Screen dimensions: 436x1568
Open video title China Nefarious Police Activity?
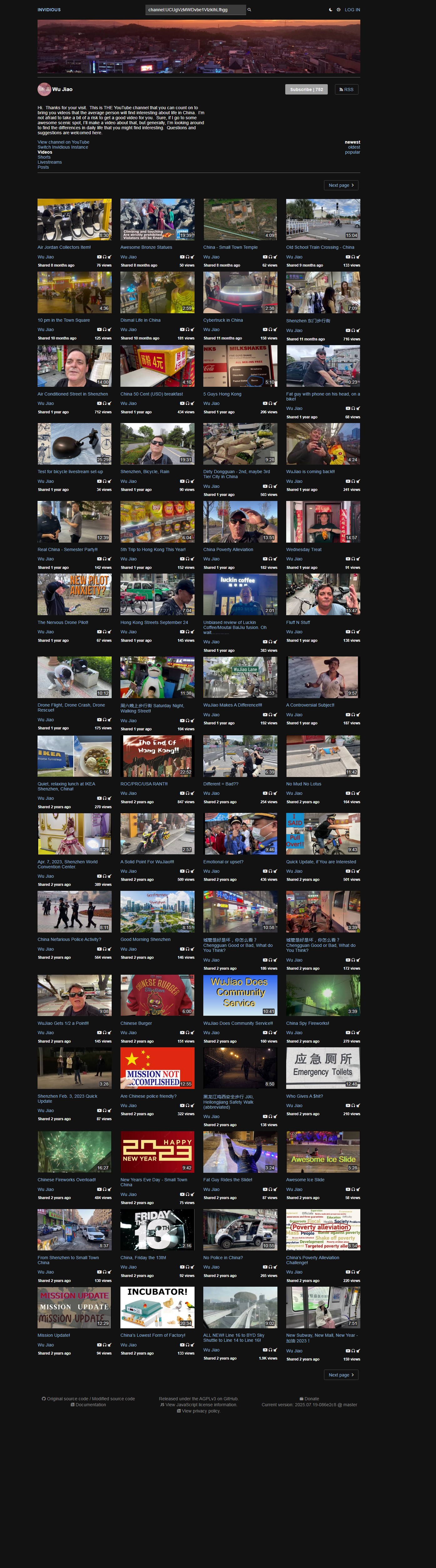(69, 939)
